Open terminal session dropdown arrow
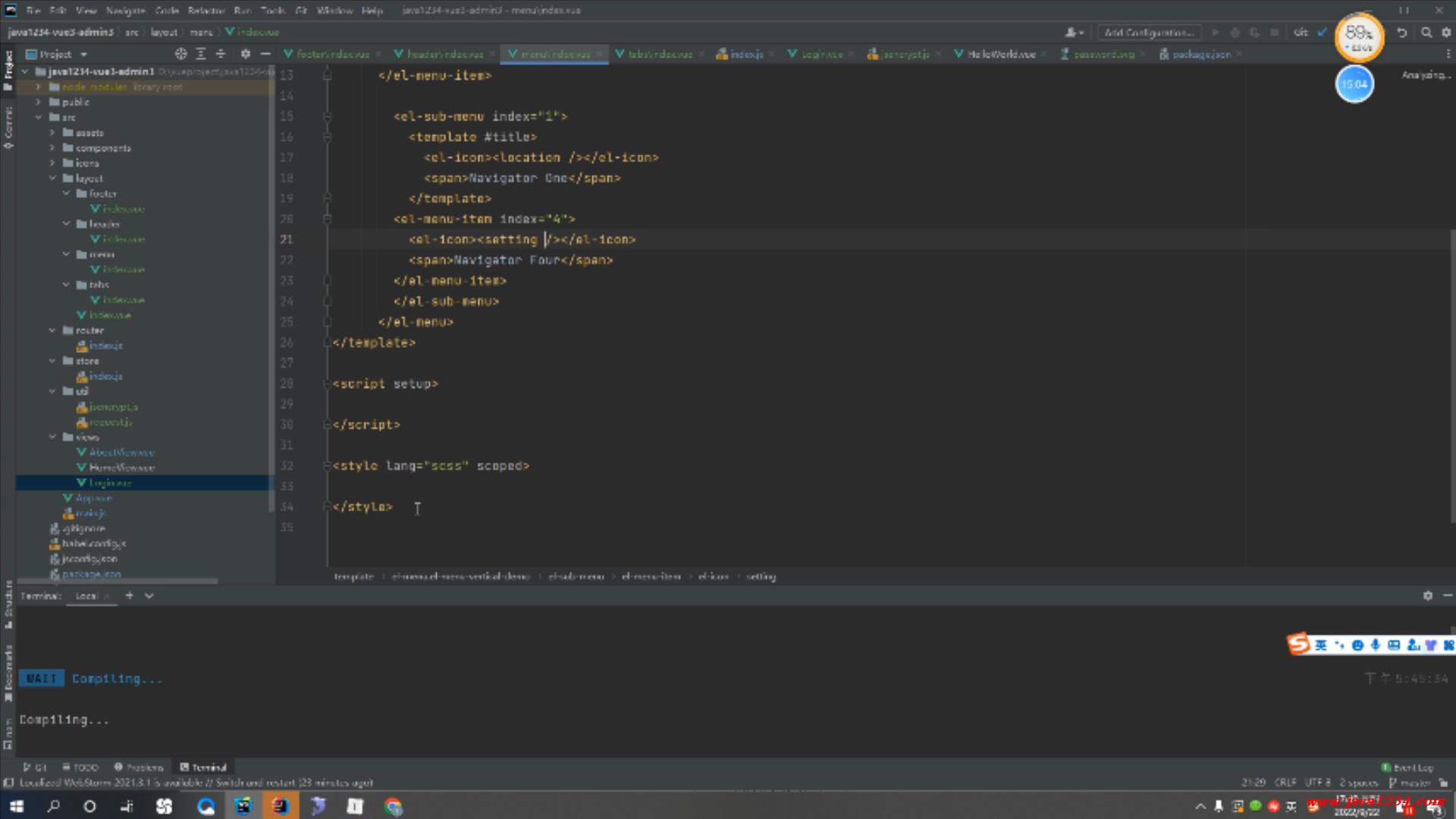The height and width of the screenshot is (819, 1456). (x=149, y=595)
